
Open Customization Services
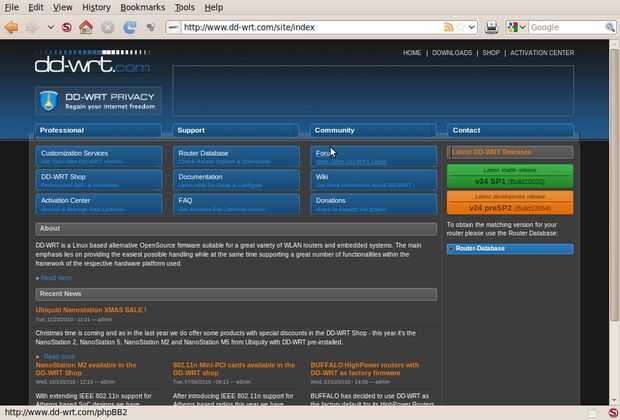pyautogui.click(x=98, y=156)
